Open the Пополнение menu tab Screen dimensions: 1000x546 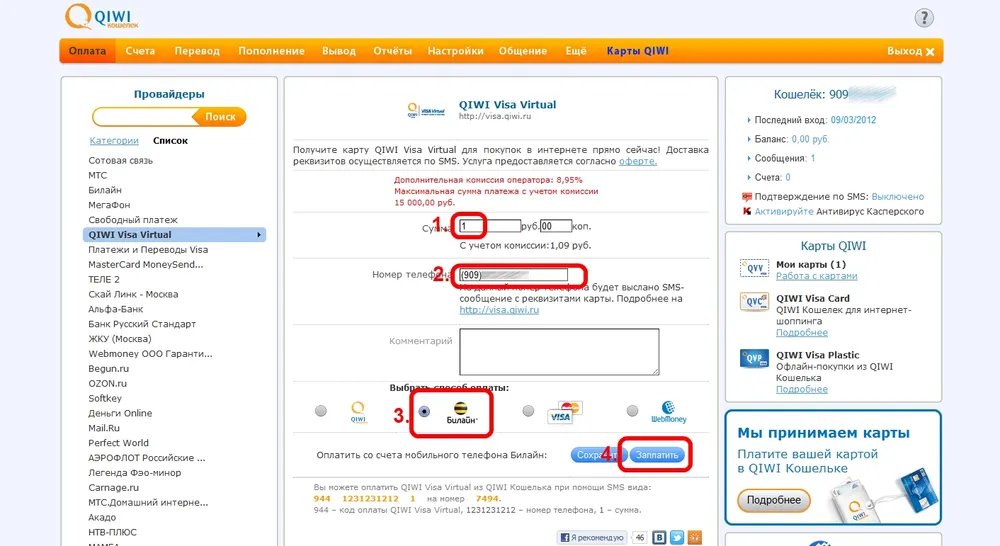click(272, 51)
